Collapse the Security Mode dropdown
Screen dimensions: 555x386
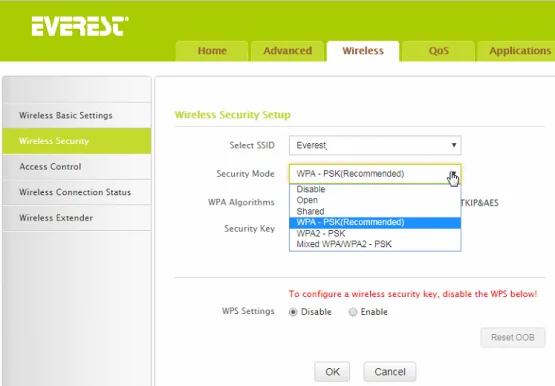[x=375, y=174]
